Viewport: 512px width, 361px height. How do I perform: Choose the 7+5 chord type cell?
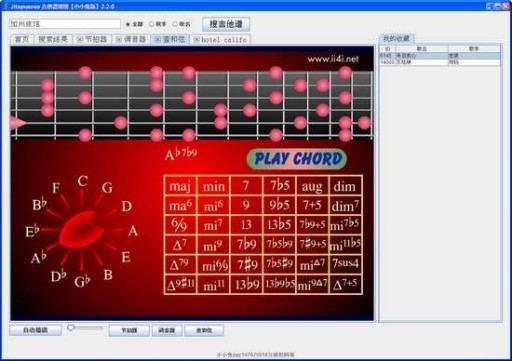pos(312,205)
